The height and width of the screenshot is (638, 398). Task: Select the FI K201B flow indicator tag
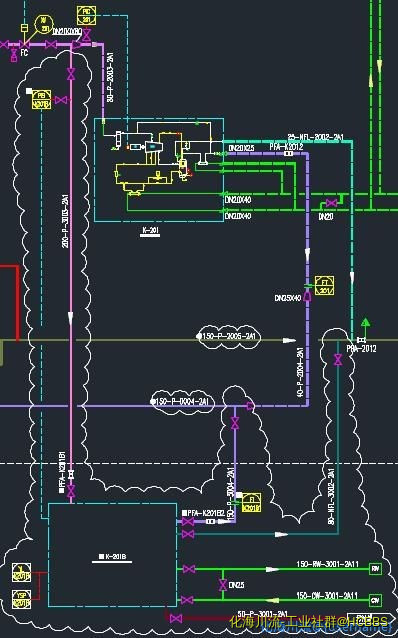coord(251,503)
